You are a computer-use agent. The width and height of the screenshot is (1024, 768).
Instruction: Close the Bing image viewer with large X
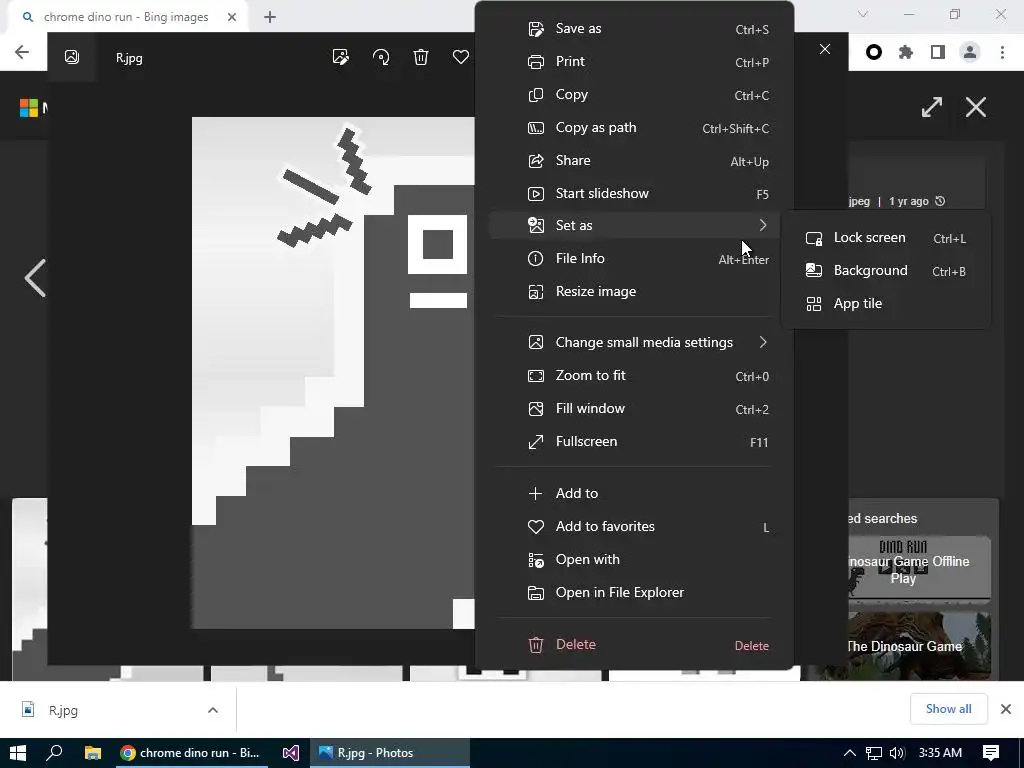[976, 107]
